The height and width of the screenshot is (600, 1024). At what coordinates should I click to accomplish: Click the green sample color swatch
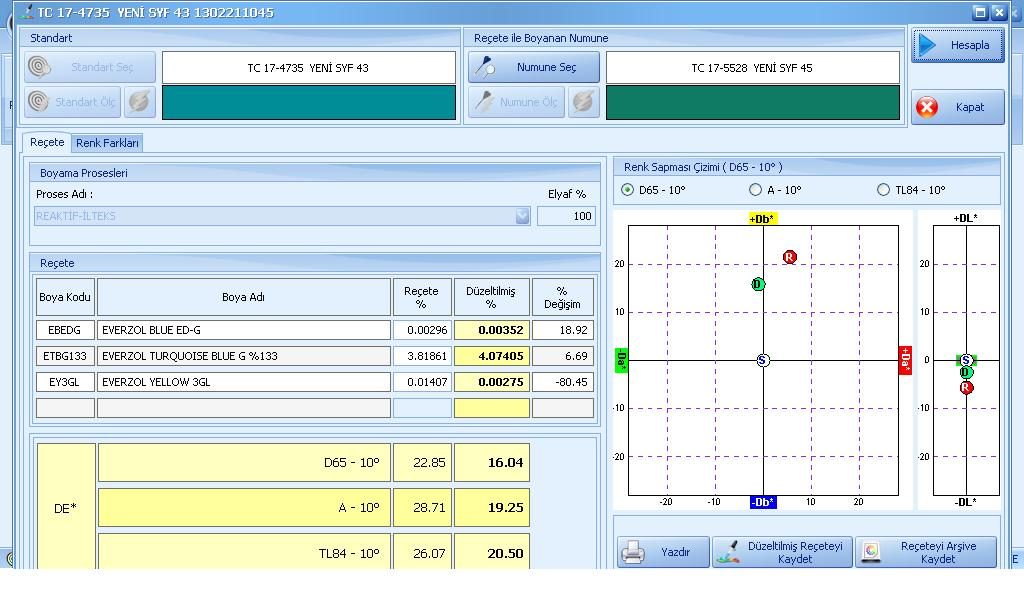click(x=752, y=102)
